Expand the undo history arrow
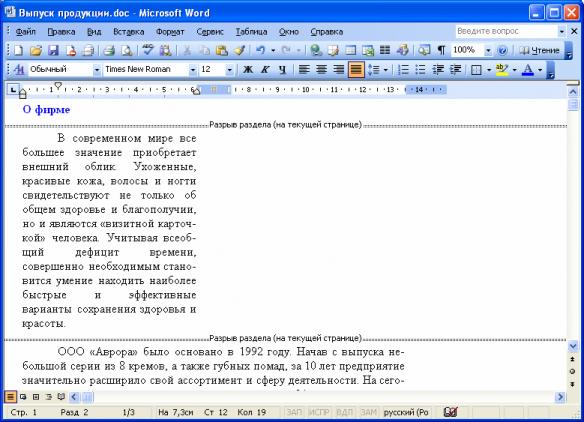584x422 pixels. (273, 50)
